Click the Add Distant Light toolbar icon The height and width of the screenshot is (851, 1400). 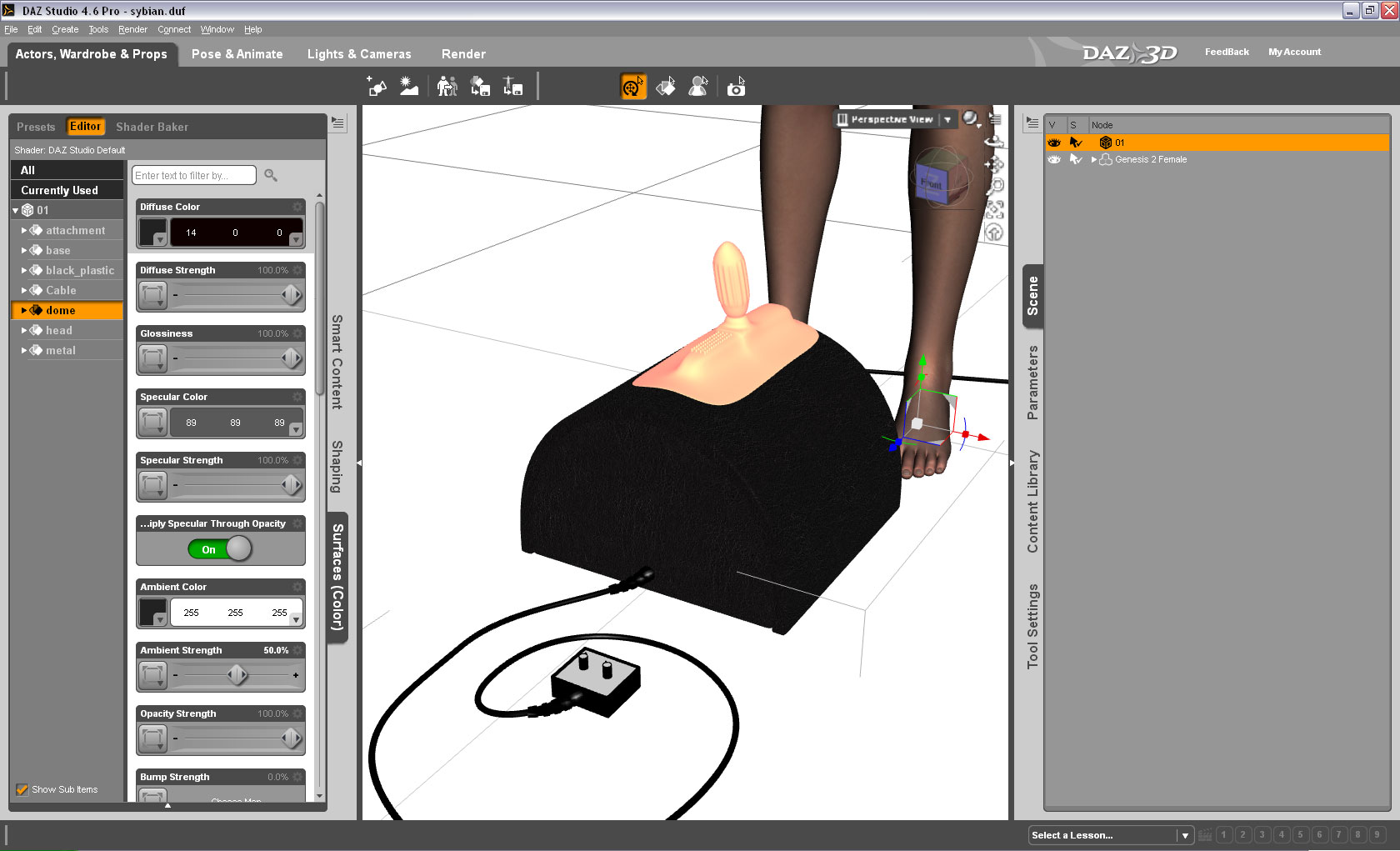click(409, 87)
